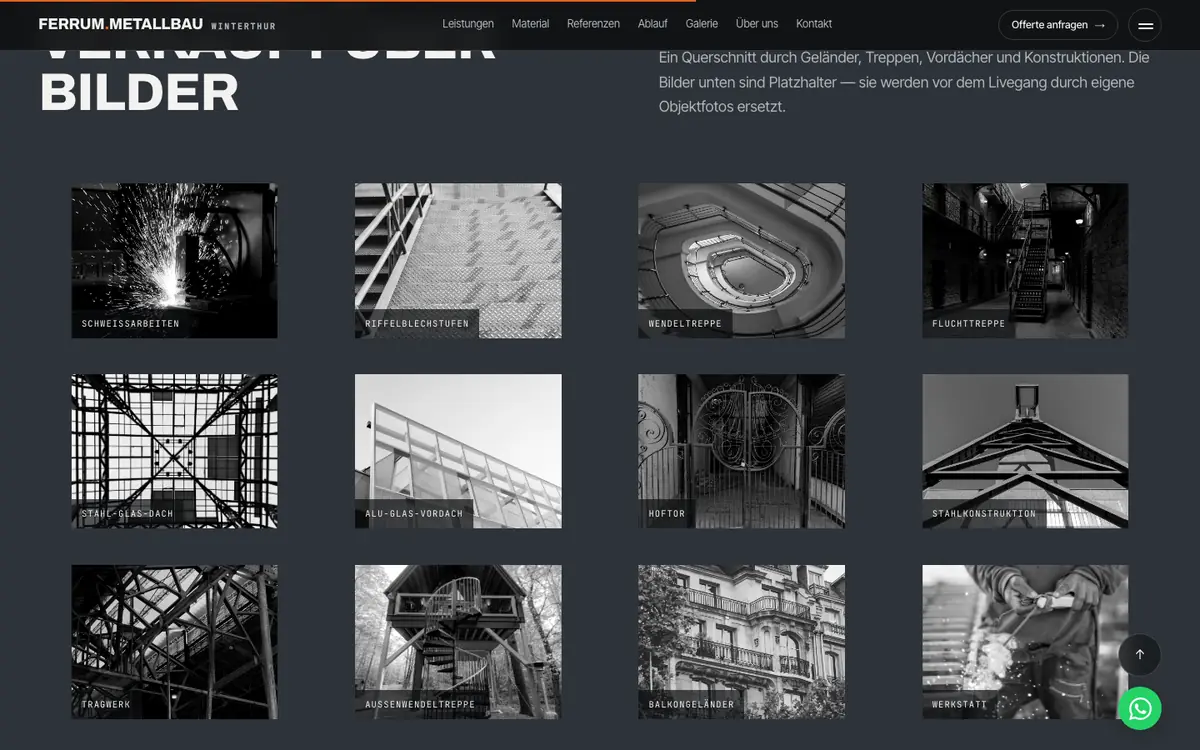Image resolution: width=1200 pixels, height=750 pixels.
Task: Select the Fluchttreppe gallery image
Action: coord(1025,261)
